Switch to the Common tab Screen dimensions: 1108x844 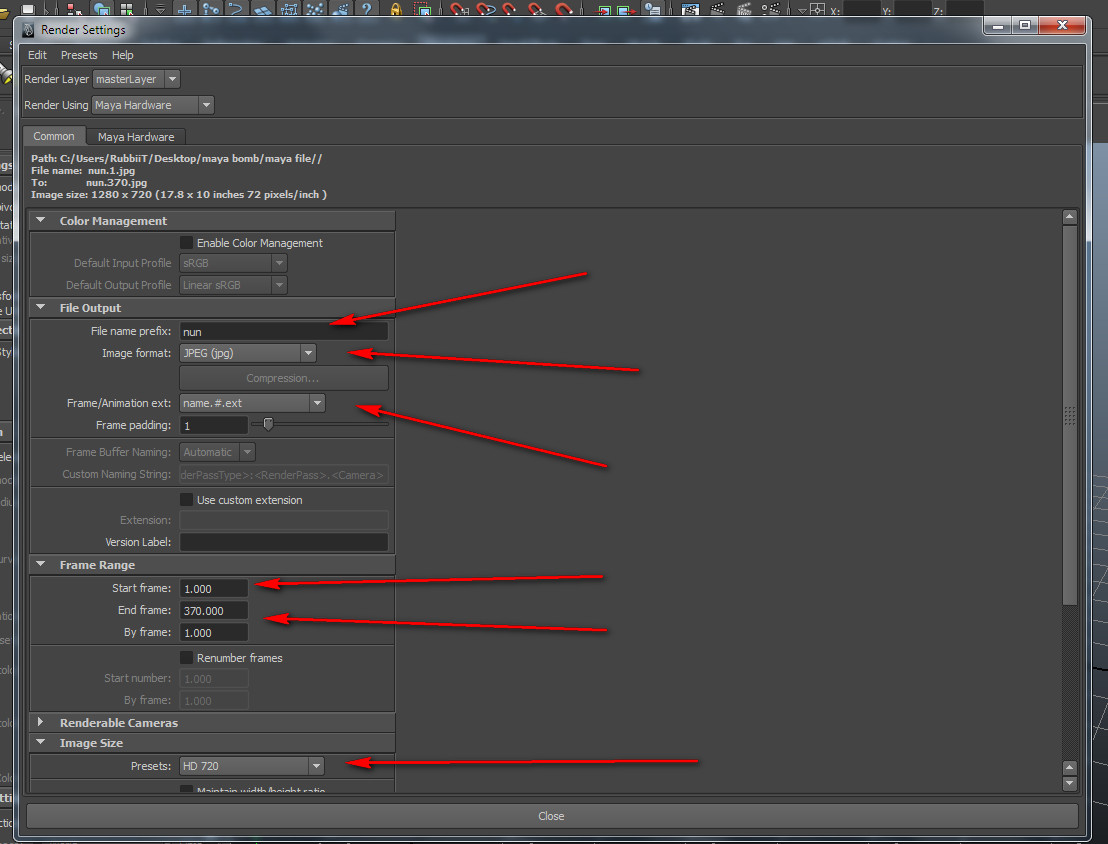(x=54, y=136)
